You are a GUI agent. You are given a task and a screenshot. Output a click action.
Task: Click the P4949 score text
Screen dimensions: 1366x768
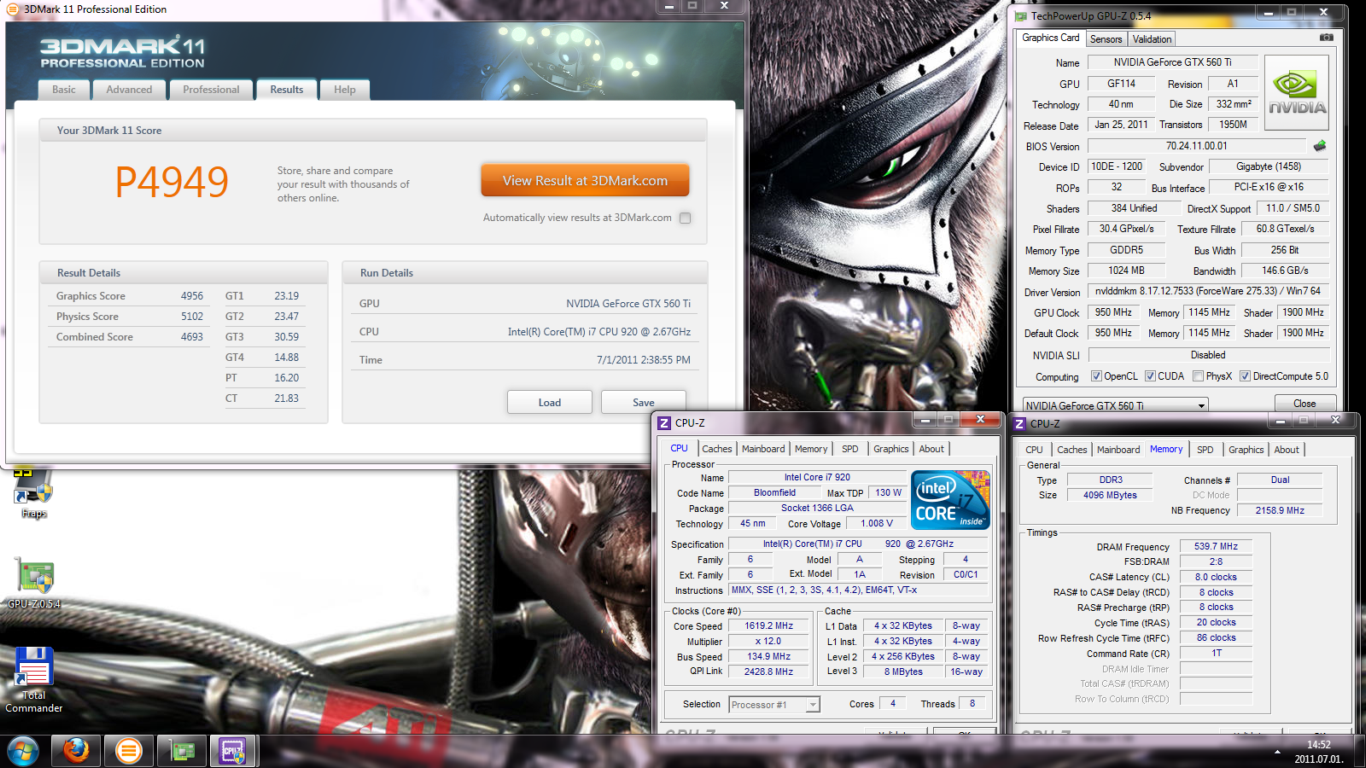(172, 182)
